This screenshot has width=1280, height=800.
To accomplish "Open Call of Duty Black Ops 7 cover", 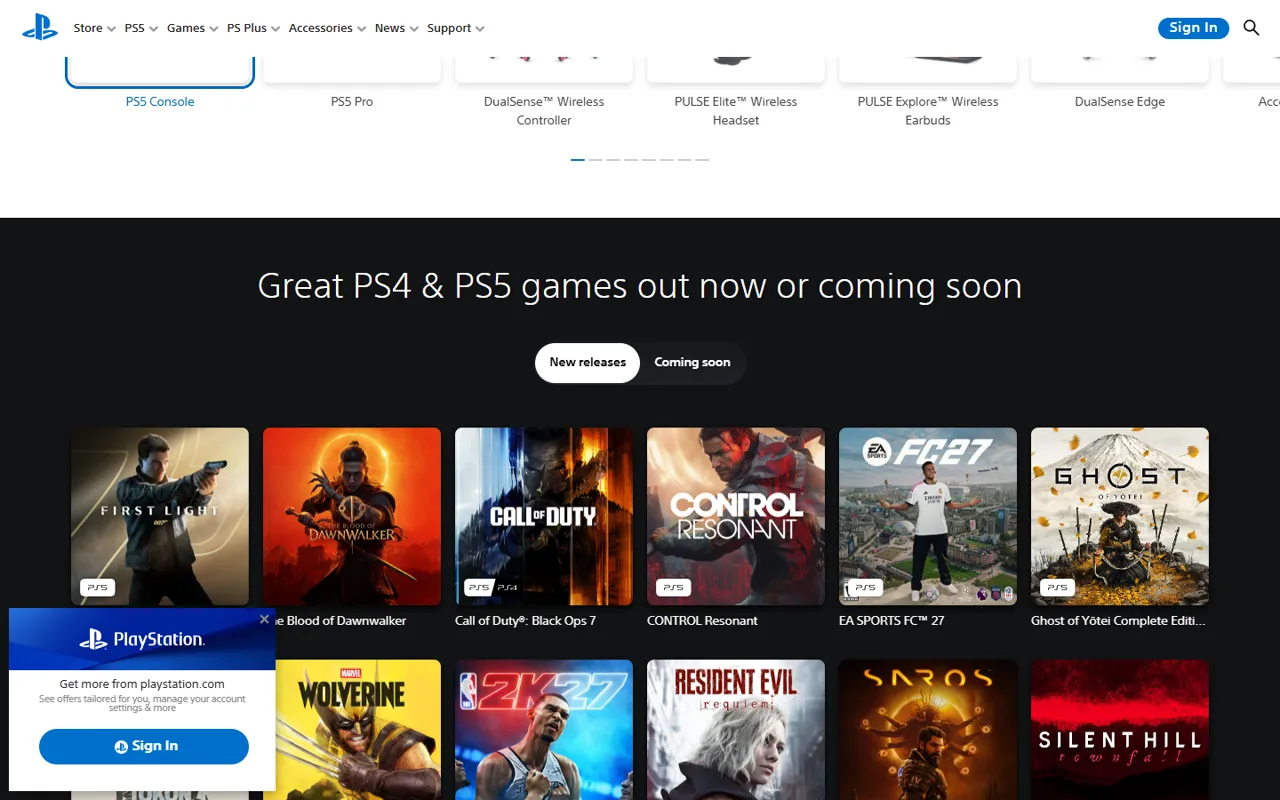I will [544, 517].
